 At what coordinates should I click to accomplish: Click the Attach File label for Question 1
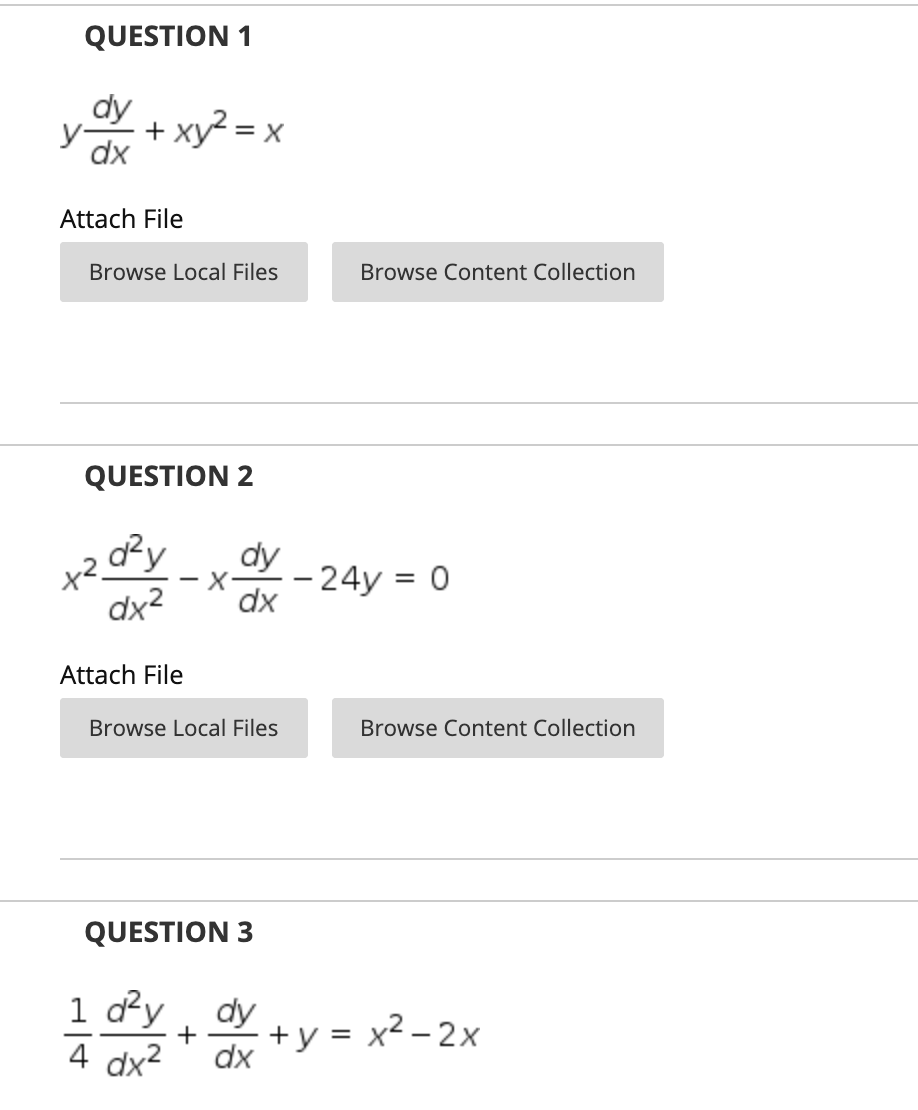click(121, 219)
